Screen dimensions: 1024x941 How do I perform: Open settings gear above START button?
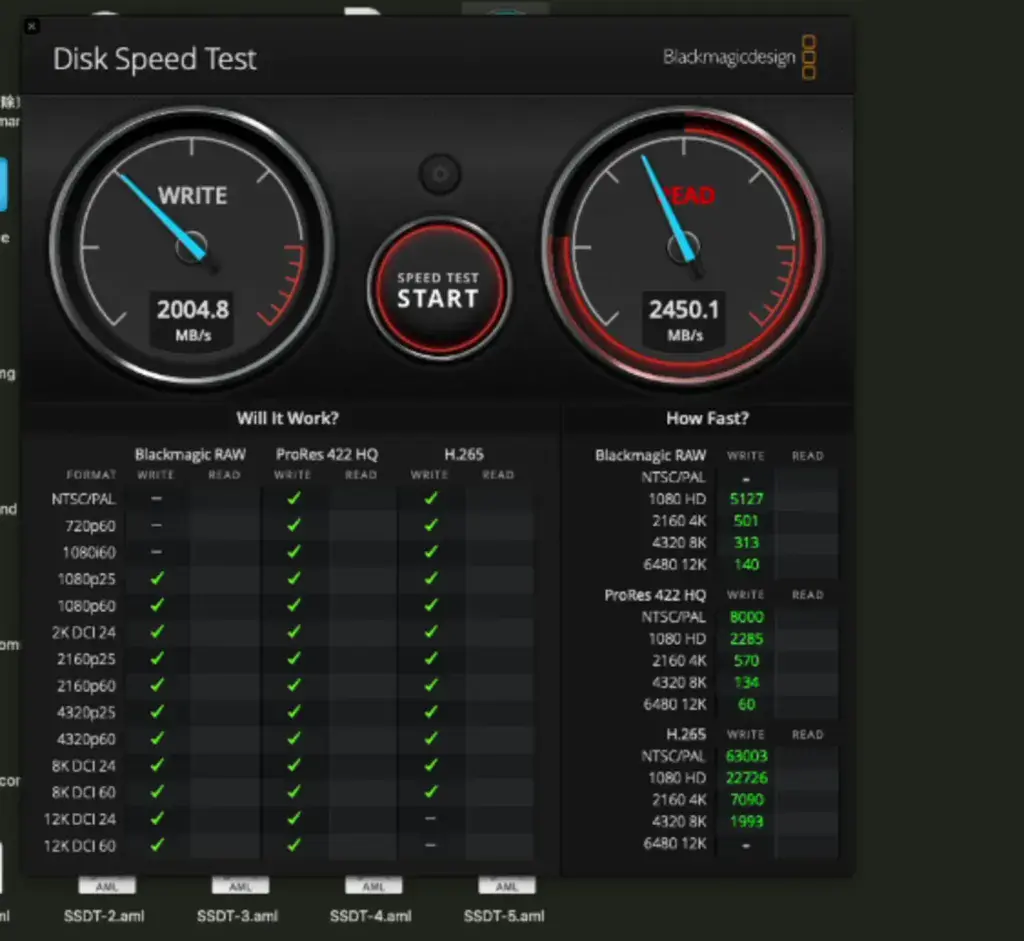[440, 174]
